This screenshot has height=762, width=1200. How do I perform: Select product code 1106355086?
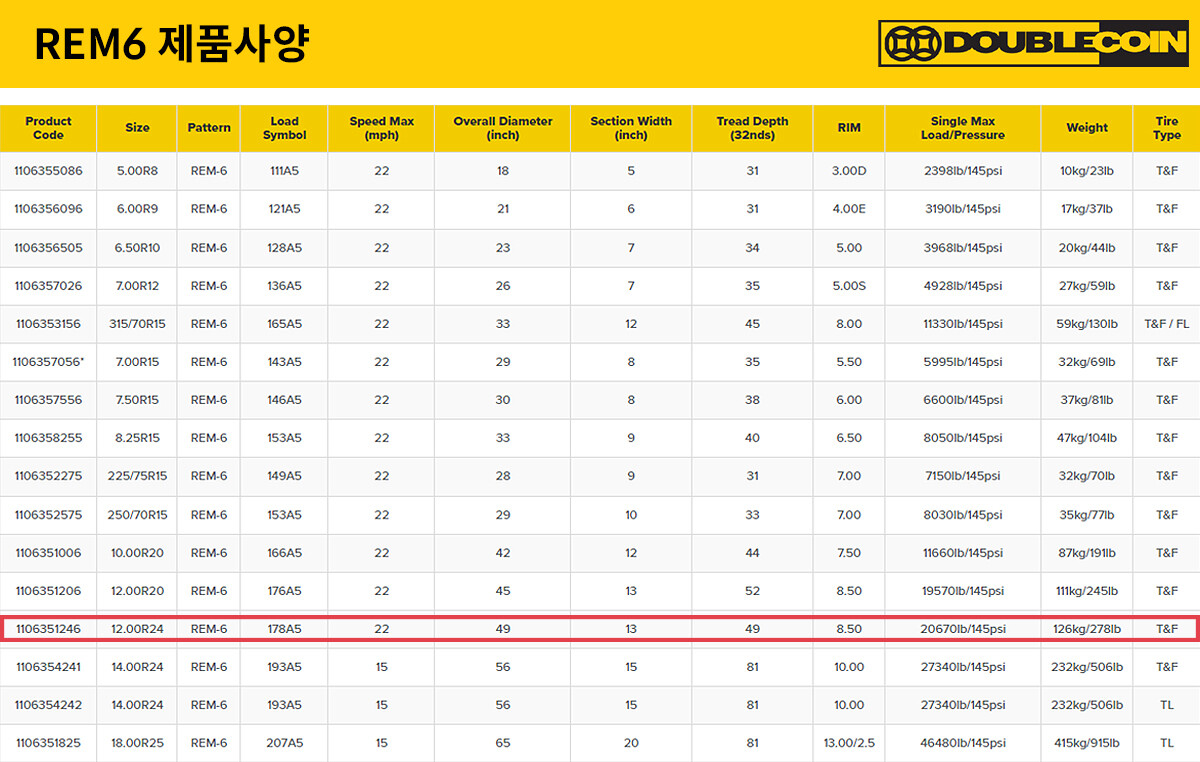tap(48, 171)
